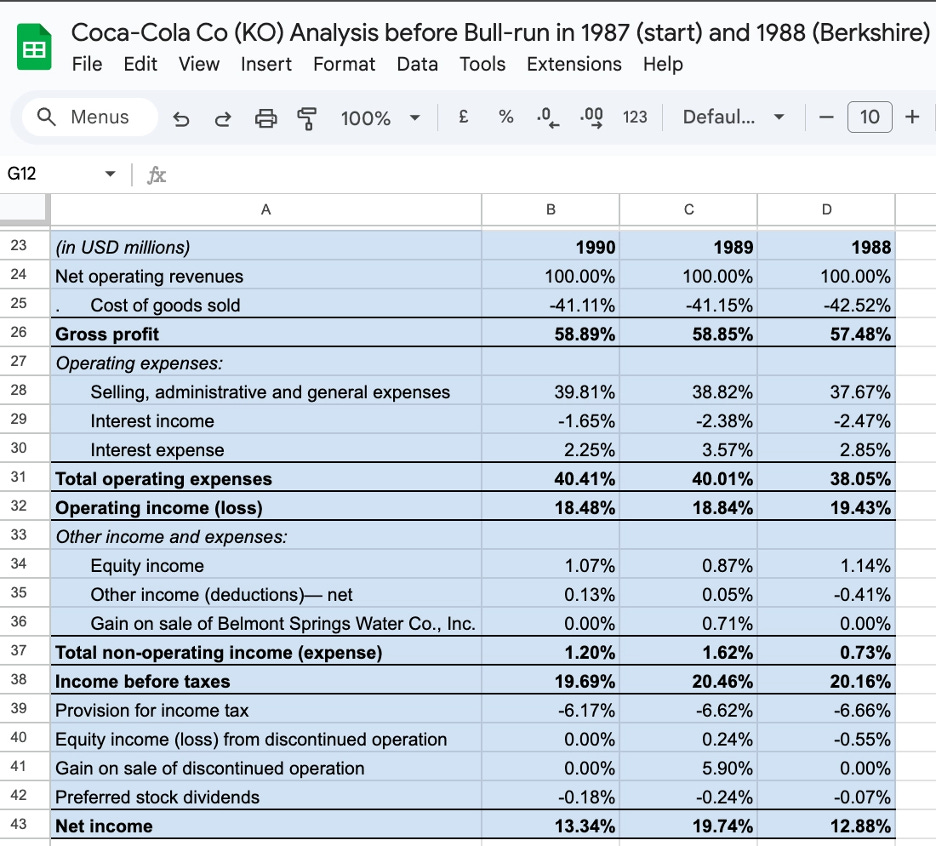Click the 'Total operating expenses' cell
This screenshot has height=846, width=936.
point(266,478)
